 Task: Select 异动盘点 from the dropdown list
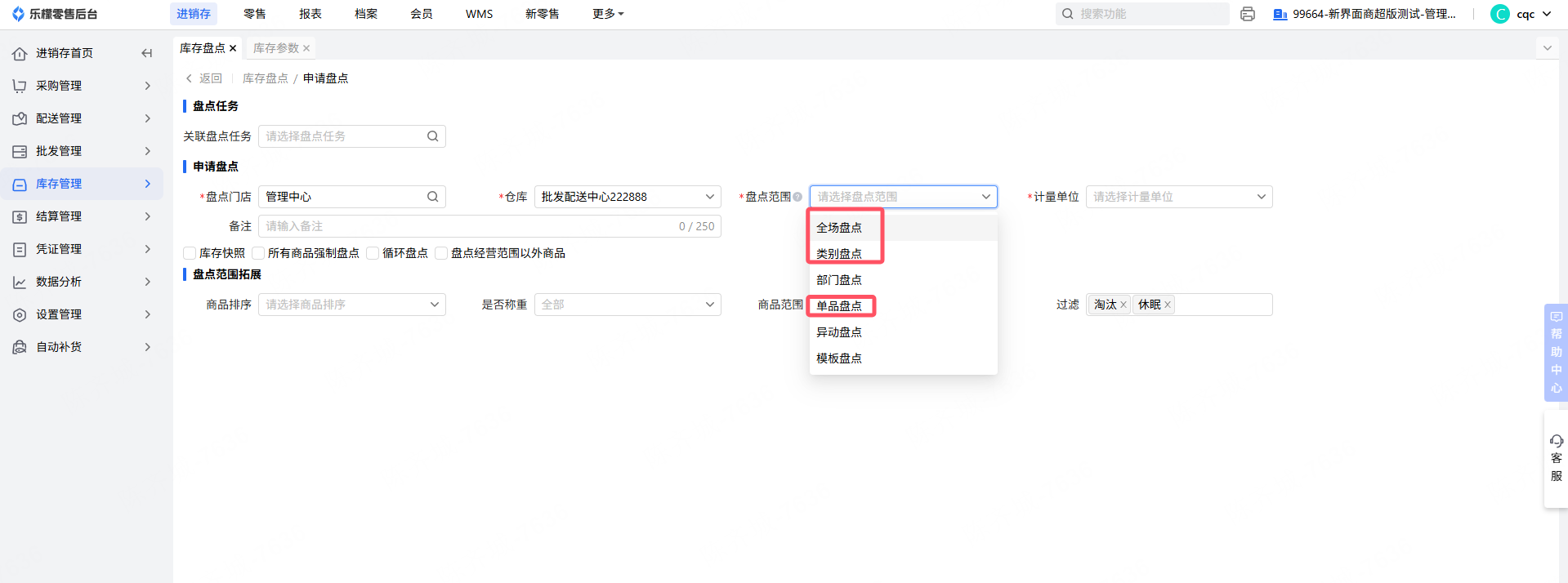coord(904,332)
